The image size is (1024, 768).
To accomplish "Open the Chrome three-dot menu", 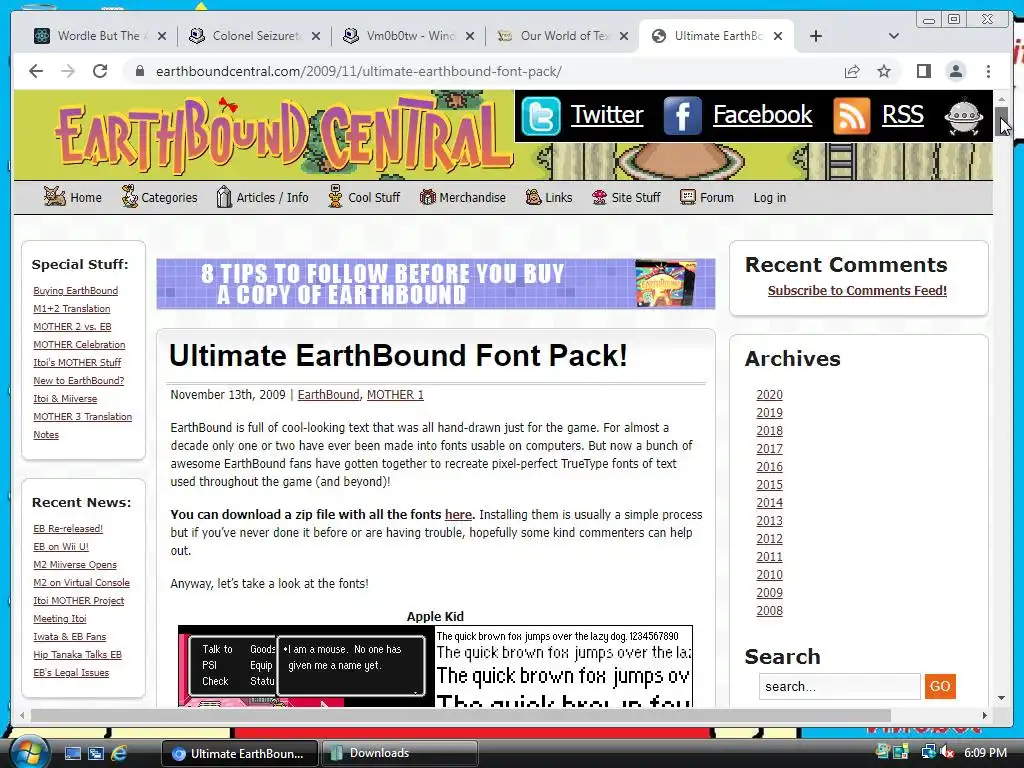I will [988, 71].
